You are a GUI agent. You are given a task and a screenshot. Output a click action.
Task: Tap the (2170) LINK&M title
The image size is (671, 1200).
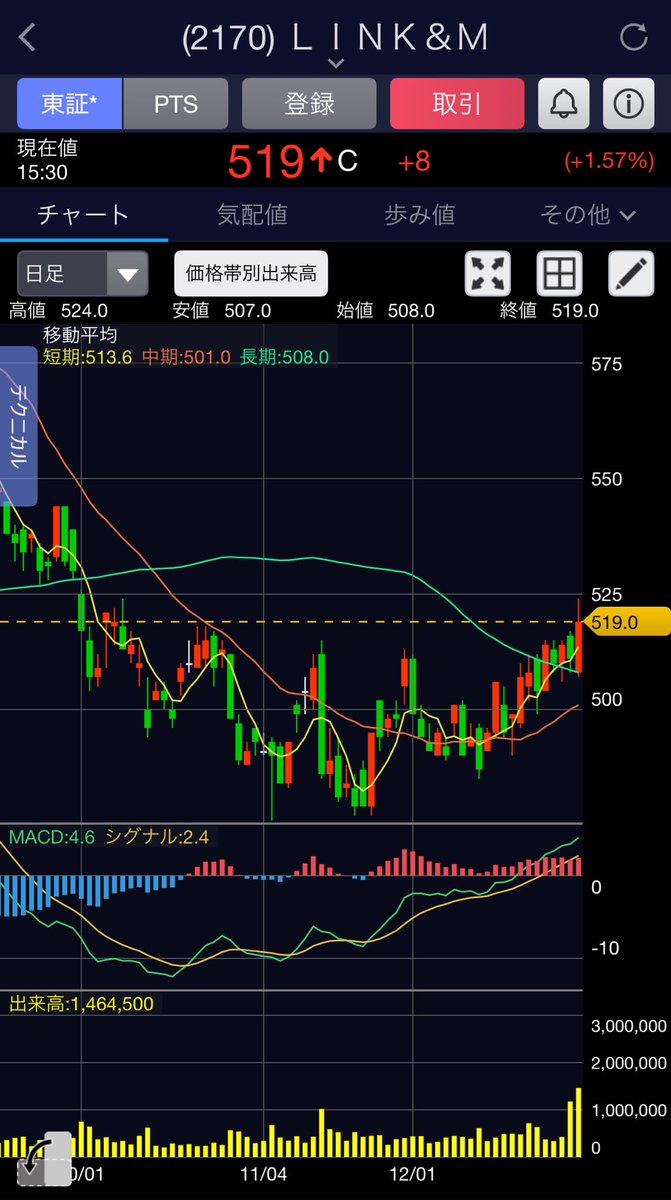tap(336, 37)
